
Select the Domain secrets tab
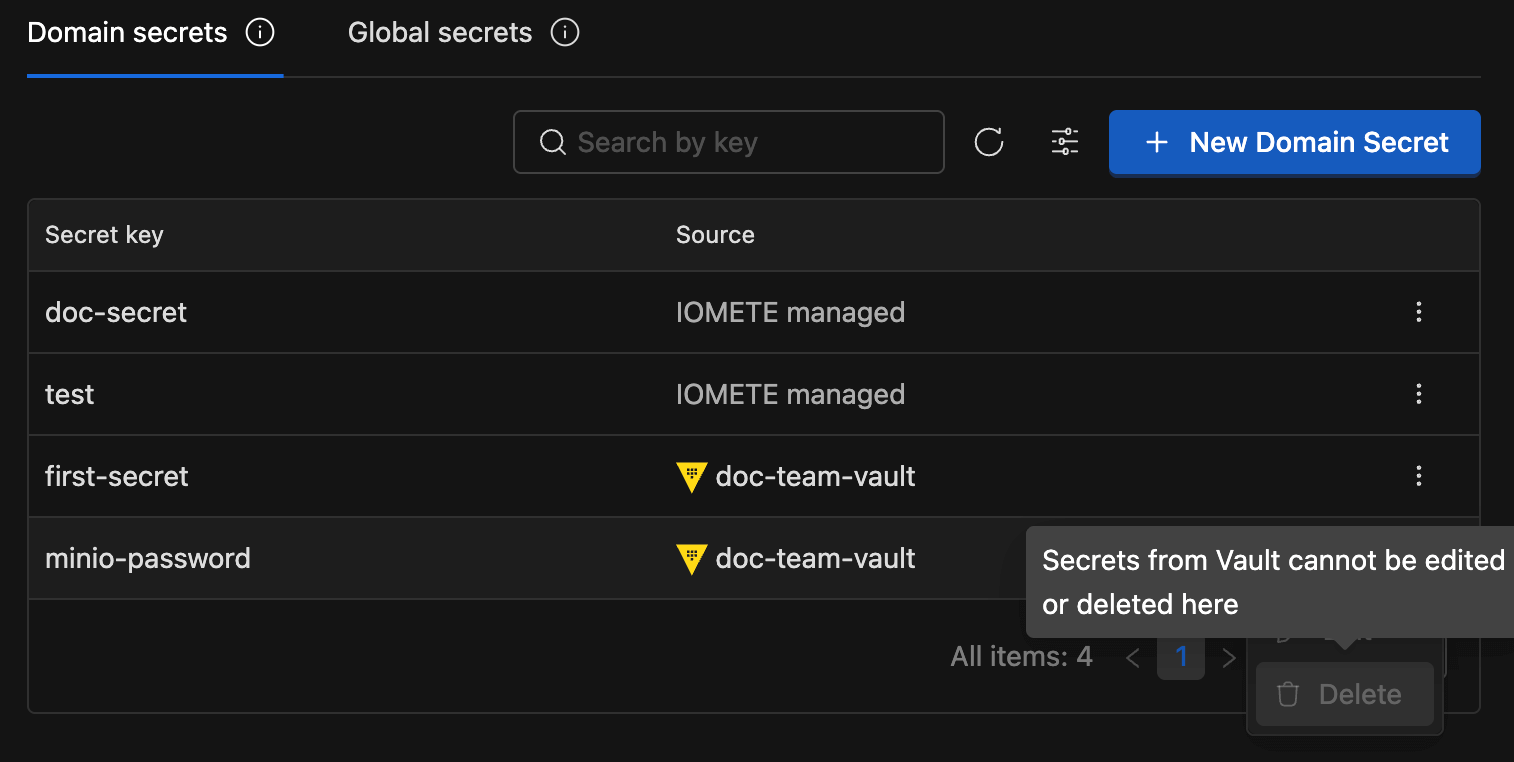coord(126,32)
